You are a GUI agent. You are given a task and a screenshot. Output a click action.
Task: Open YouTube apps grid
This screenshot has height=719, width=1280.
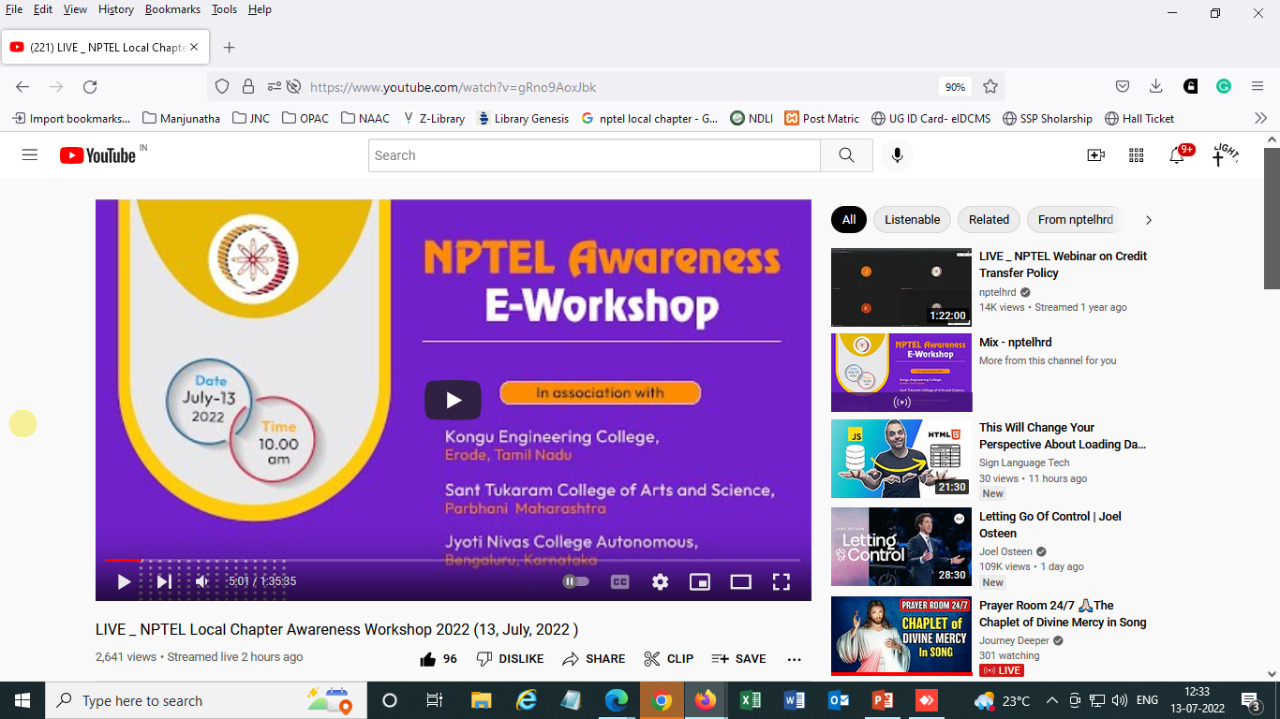click(x=1136, y=155)
